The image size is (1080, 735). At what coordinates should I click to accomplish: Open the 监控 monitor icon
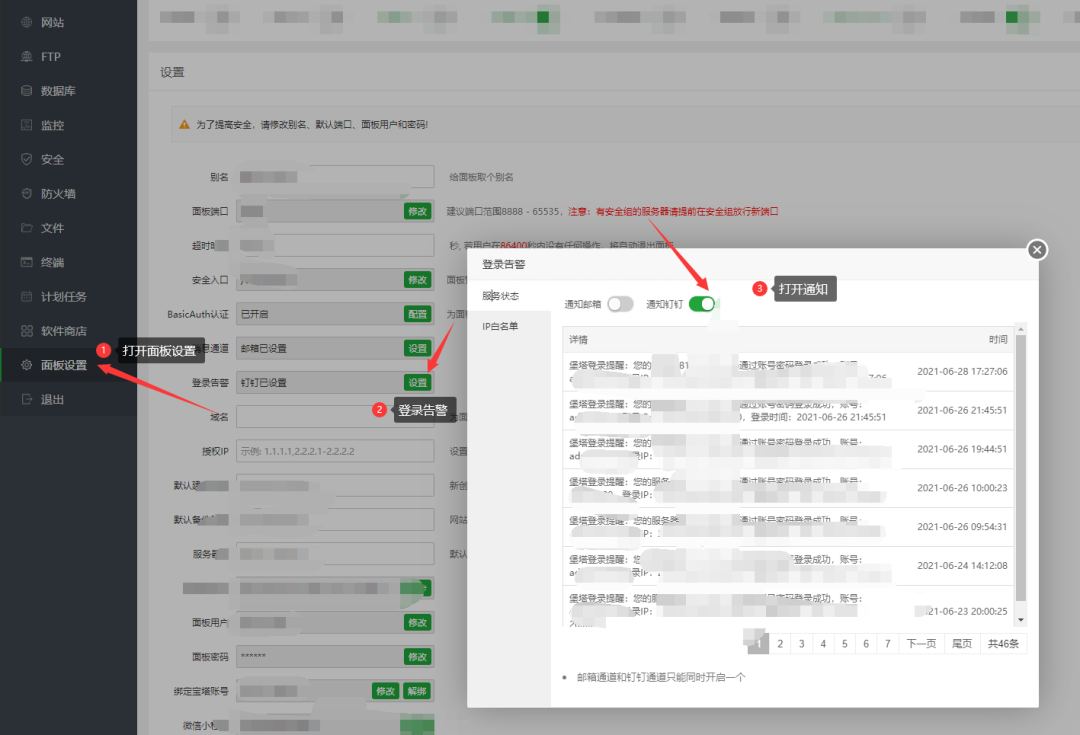pos(26,125)
